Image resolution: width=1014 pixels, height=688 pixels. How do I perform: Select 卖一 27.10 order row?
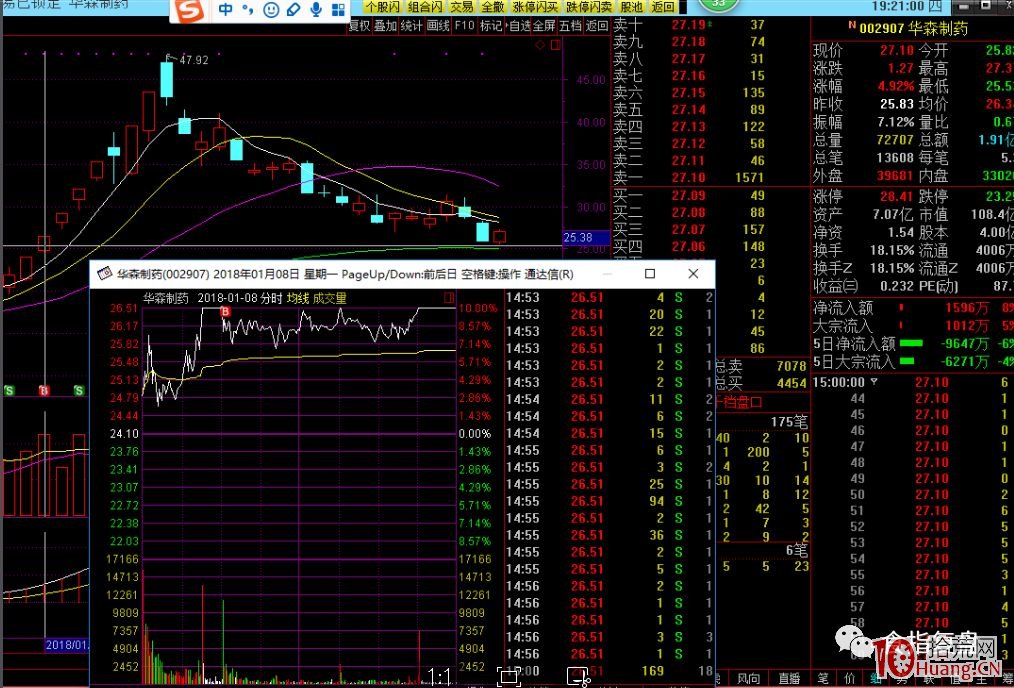(x=709, y=177)
